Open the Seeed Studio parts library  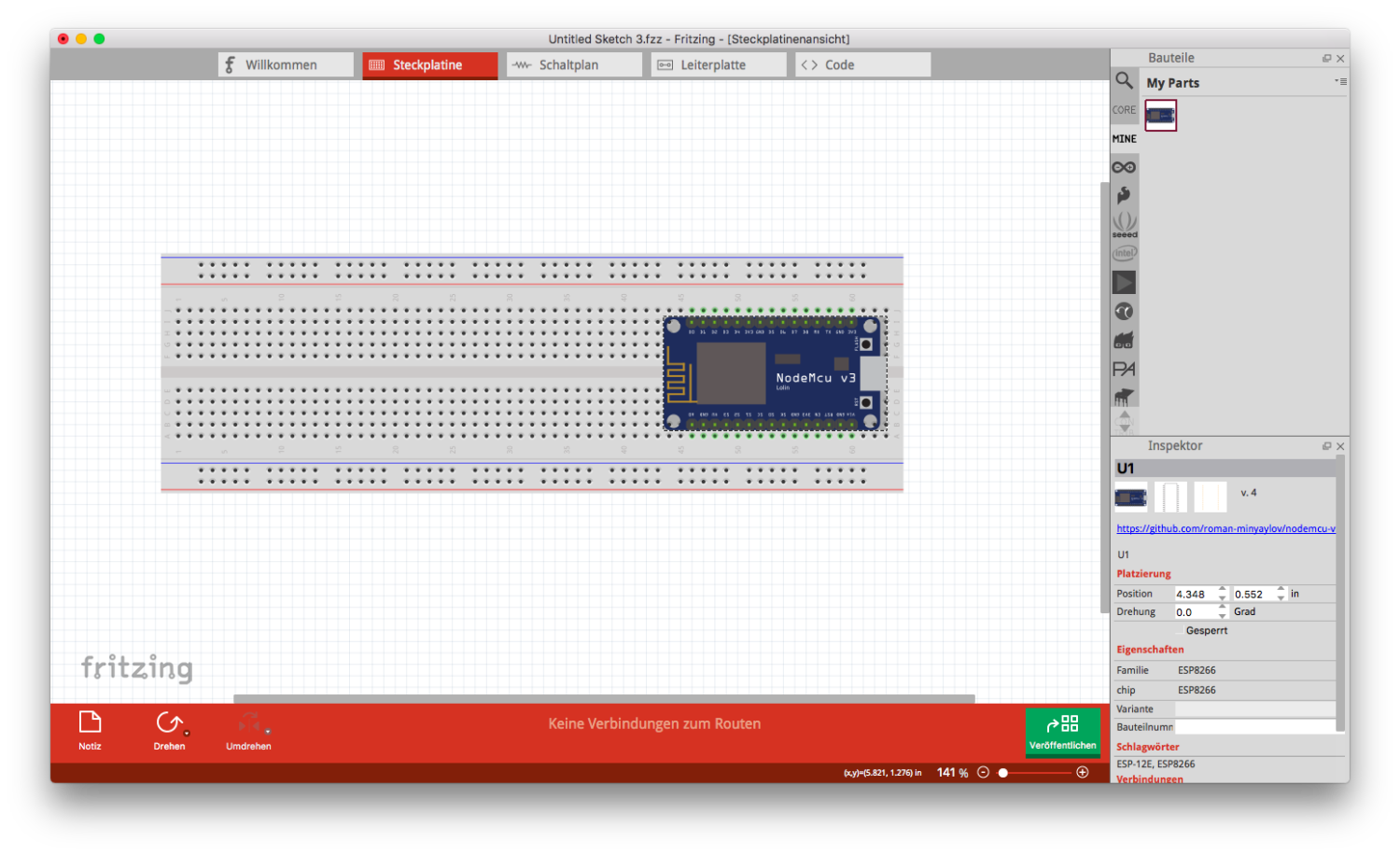pos(1124,224)
